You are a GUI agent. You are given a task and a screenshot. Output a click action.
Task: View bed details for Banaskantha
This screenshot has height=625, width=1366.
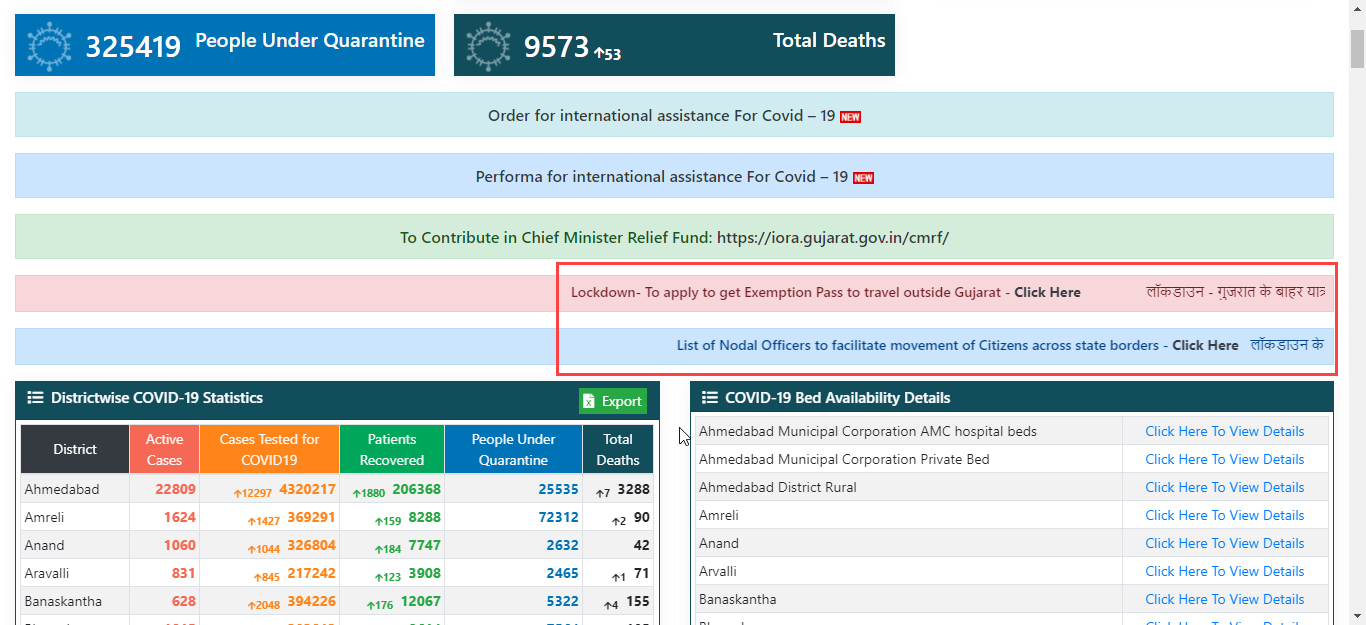coord(1225,599)
